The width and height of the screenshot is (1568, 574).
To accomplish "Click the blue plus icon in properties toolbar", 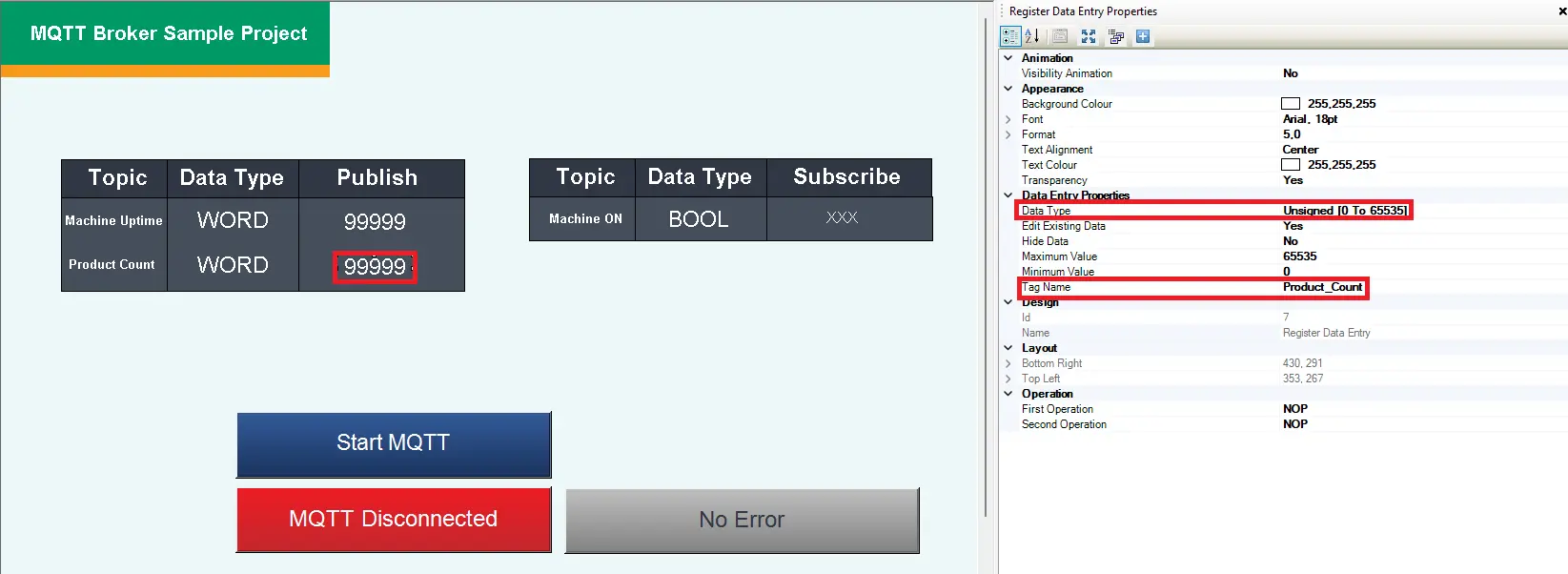I will coord(1143,36).
